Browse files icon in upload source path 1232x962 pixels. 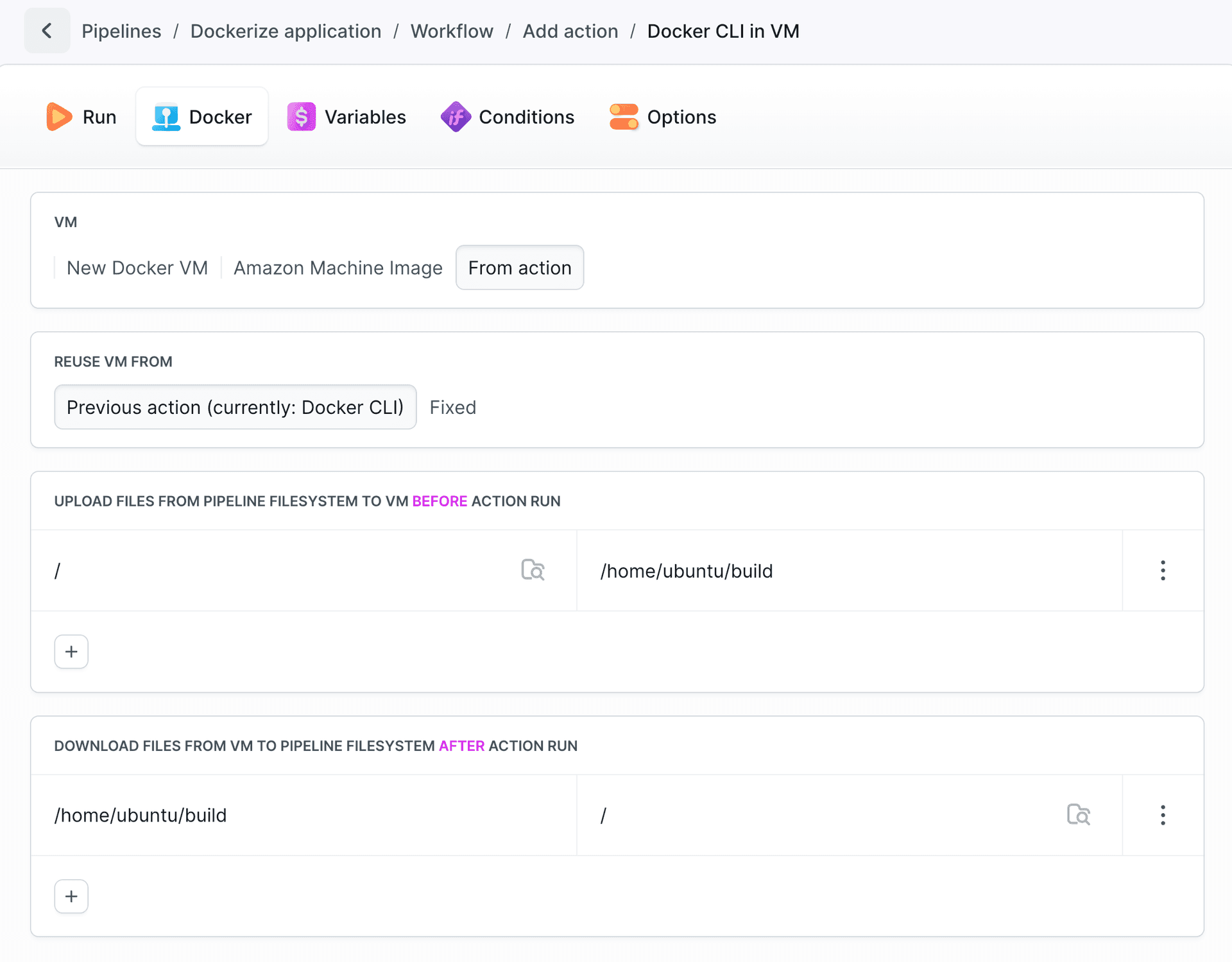pos(533,570)
